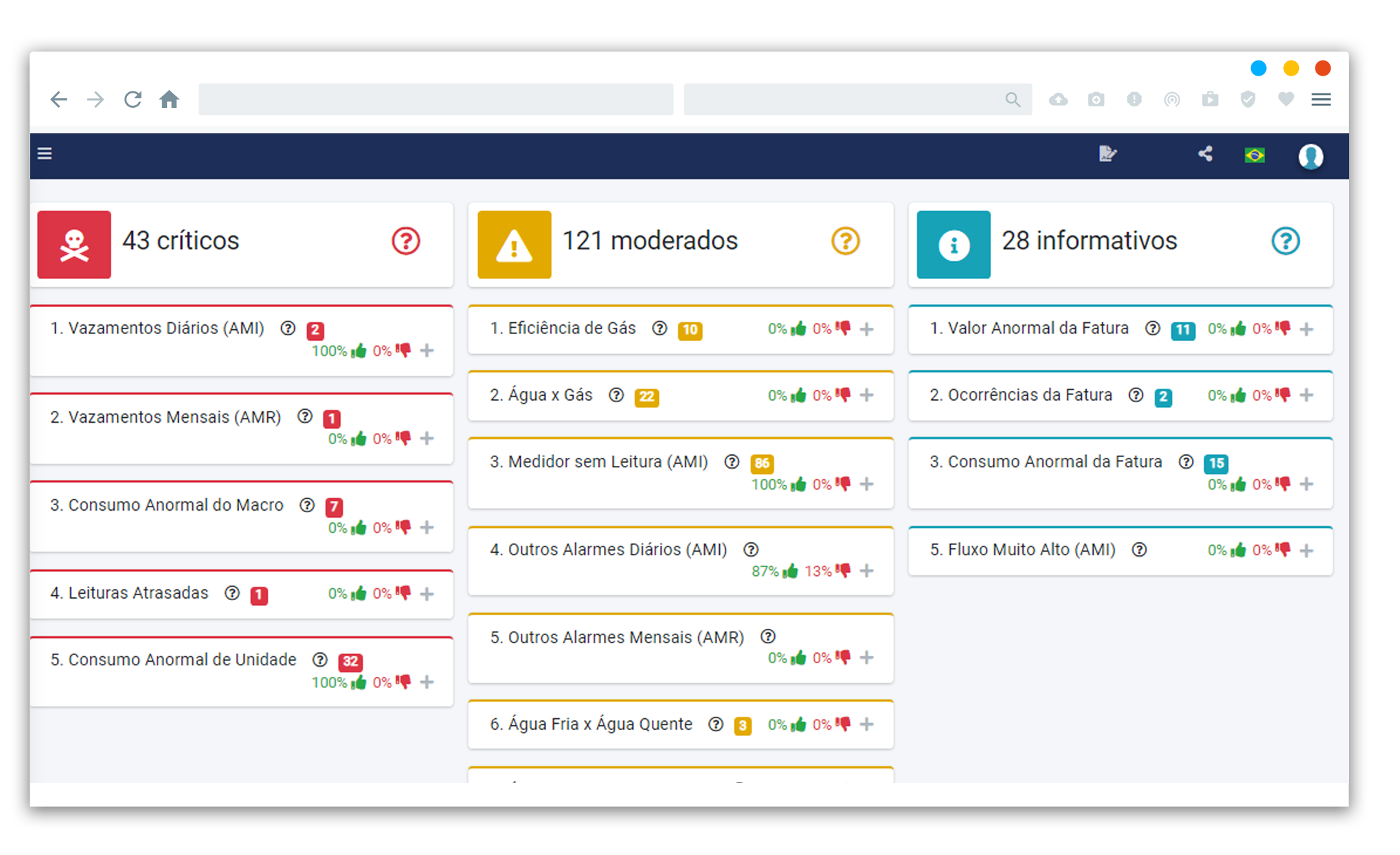Expand Consumo Anormal de Unidade plus

427,682
